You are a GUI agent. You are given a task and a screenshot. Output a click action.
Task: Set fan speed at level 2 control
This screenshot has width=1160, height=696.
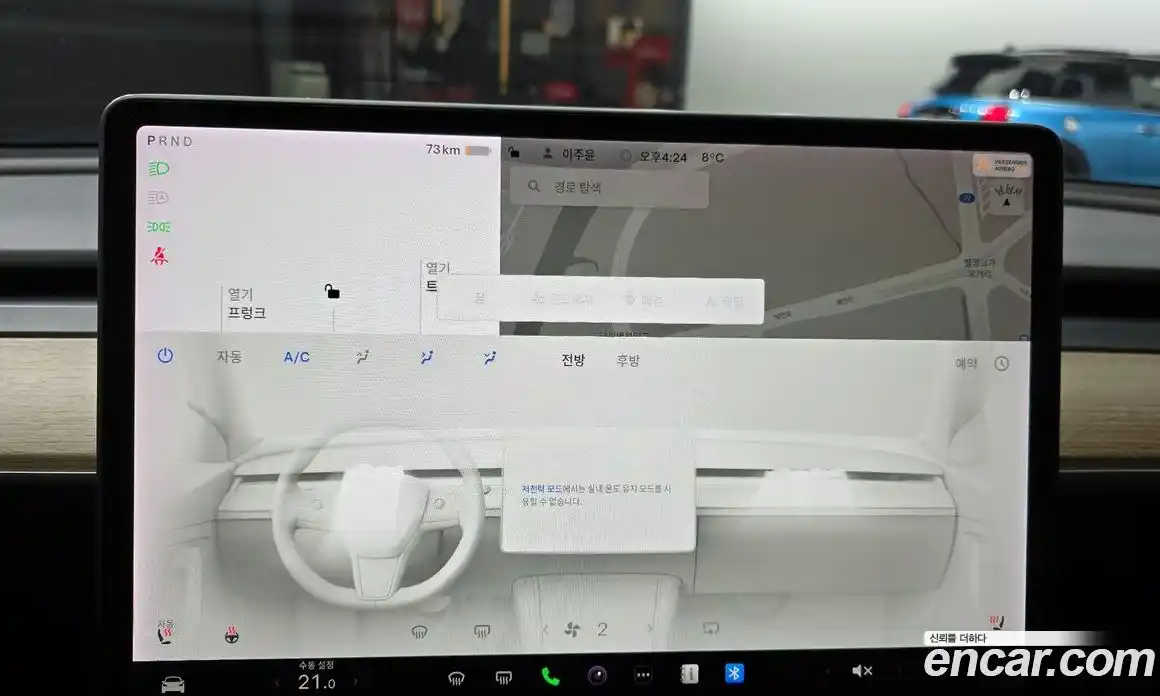click(601, 629)
